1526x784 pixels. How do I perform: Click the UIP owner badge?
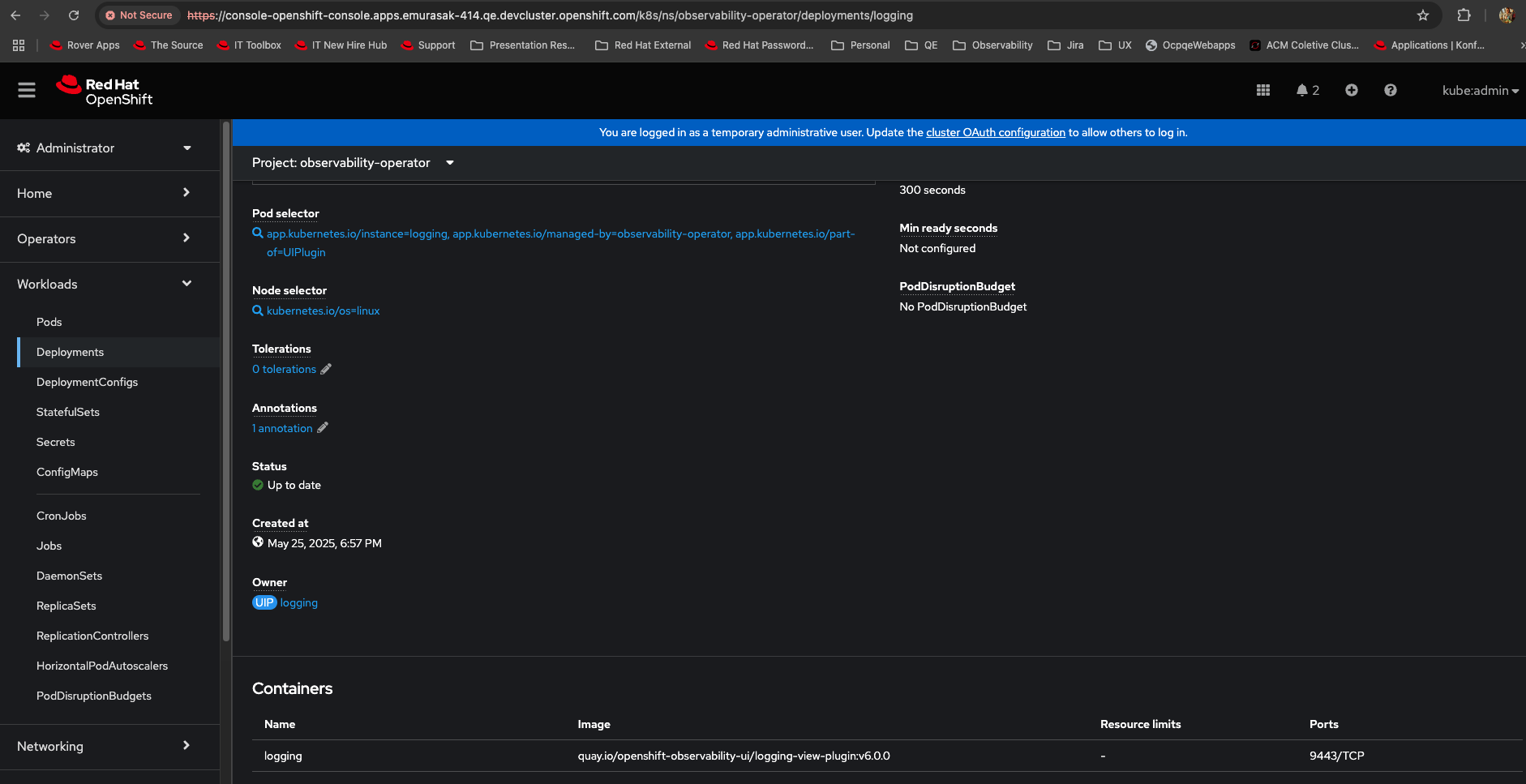pos(264,602)
